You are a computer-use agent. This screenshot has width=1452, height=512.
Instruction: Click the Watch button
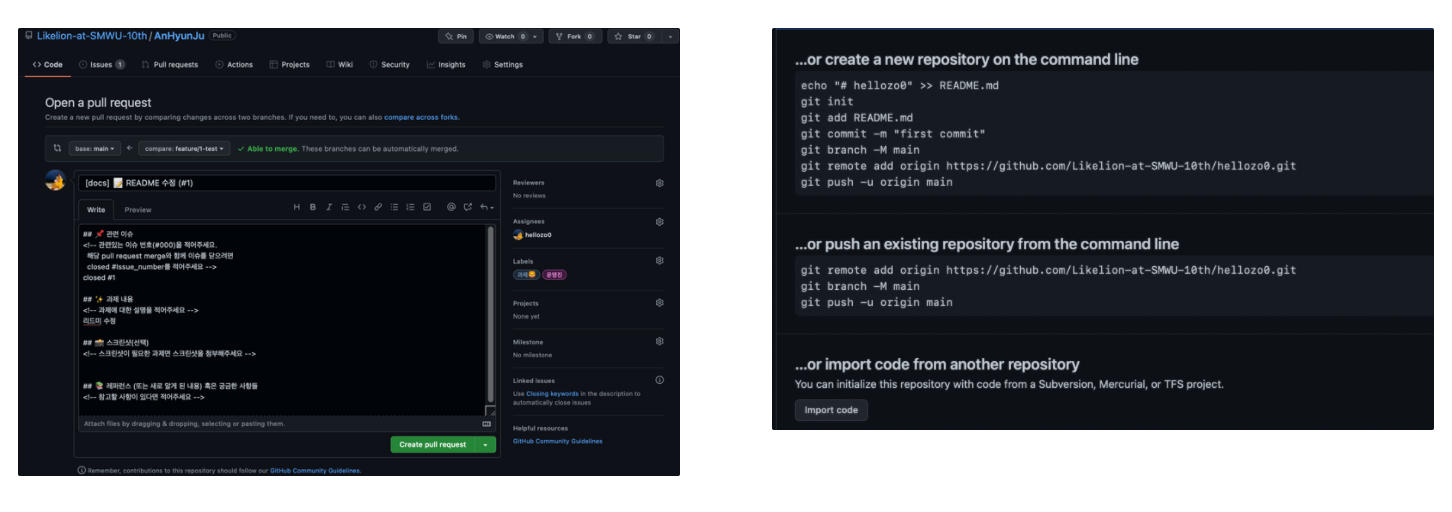click(x=504, y=36)
